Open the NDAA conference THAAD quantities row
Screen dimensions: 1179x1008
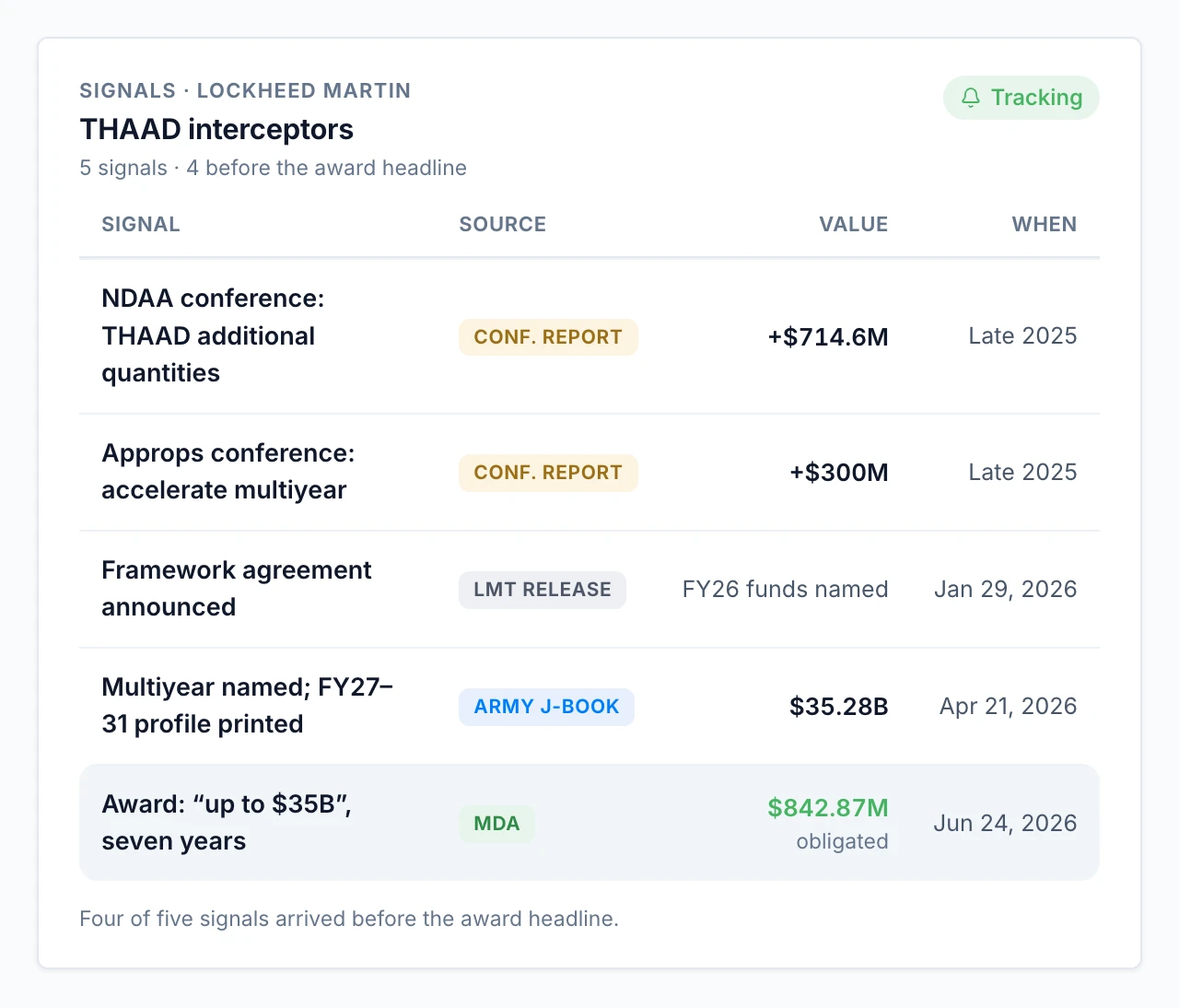click(x=589, y=336)
